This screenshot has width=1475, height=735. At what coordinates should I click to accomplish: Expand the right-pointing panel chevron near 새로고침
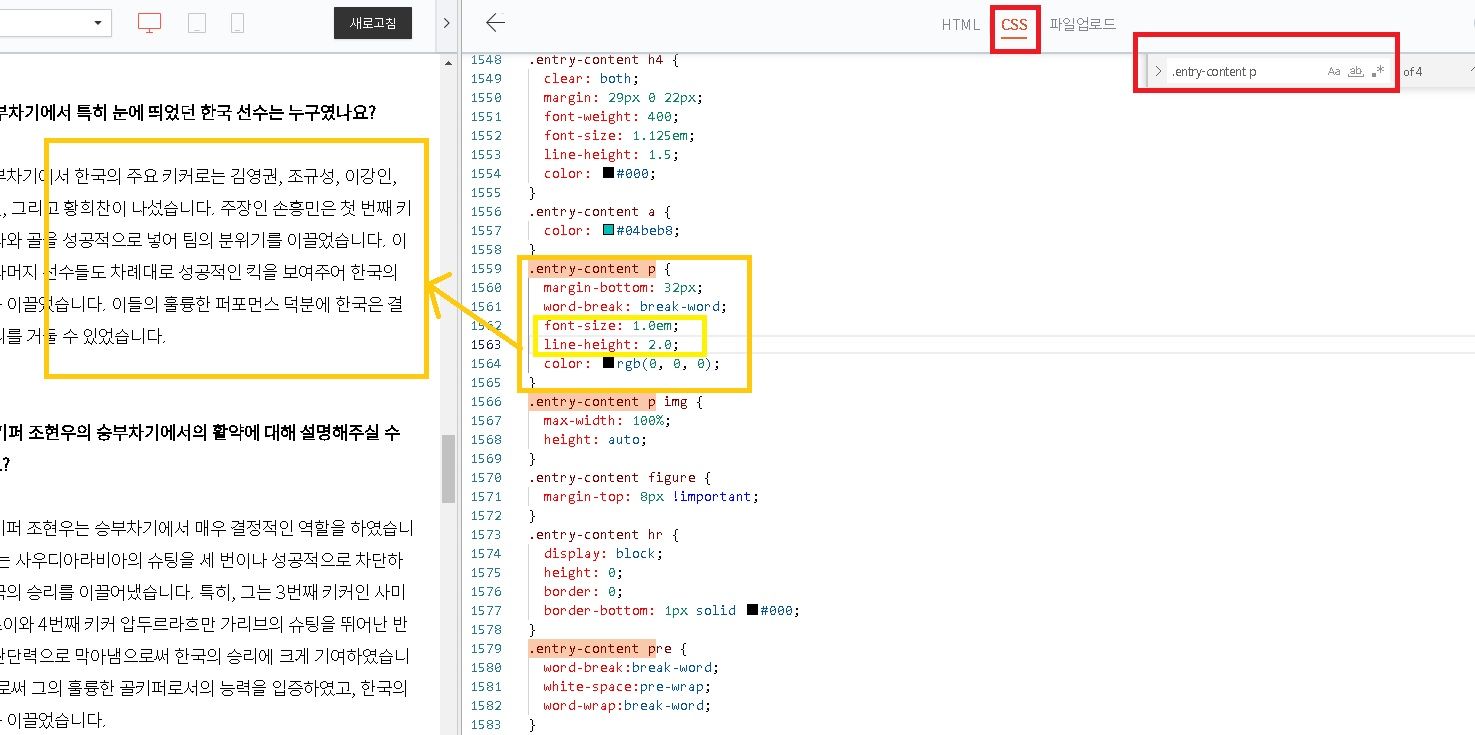(x=446, y=22)
